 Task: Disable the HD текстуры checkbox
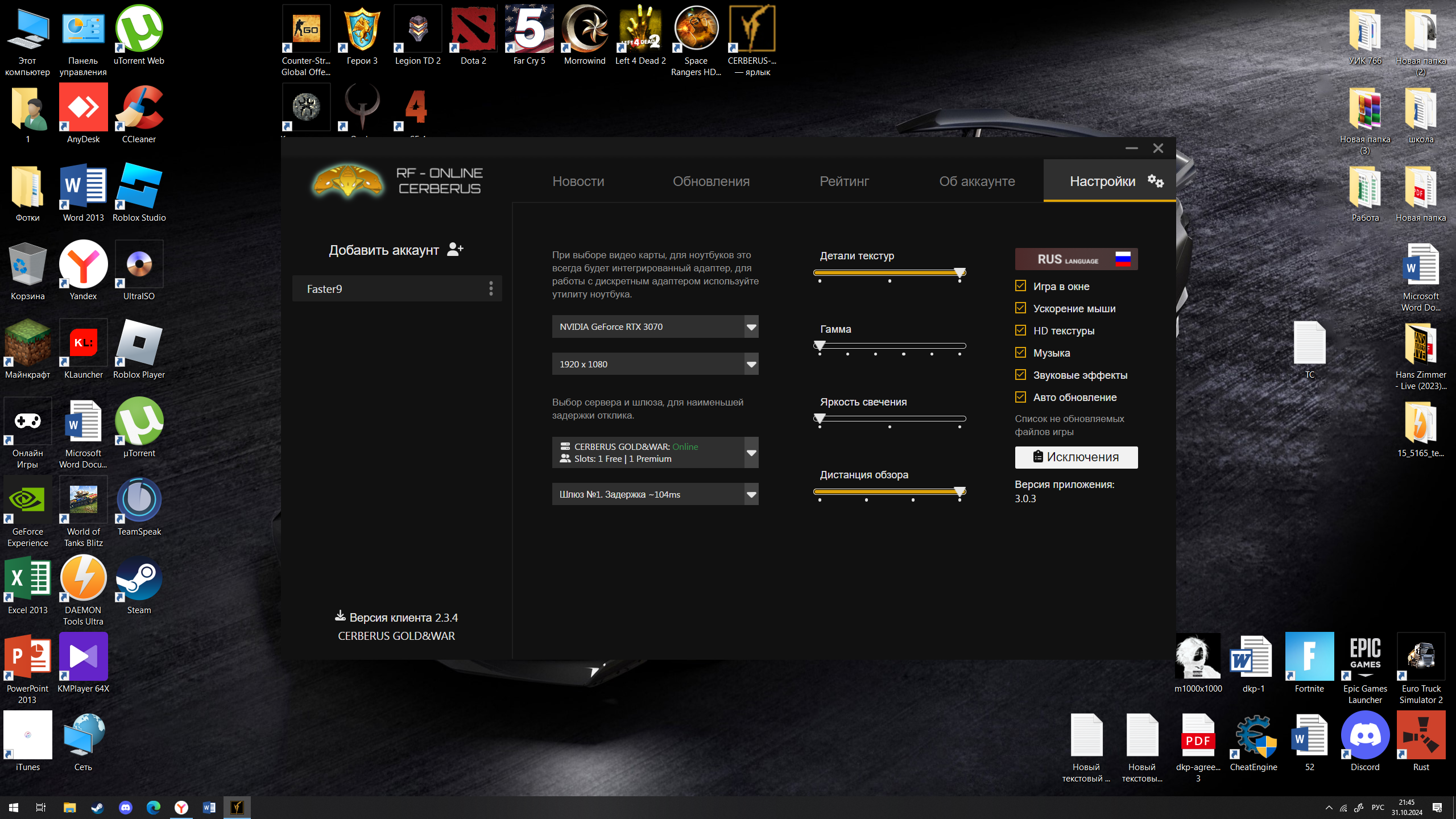coord(1020,330)
